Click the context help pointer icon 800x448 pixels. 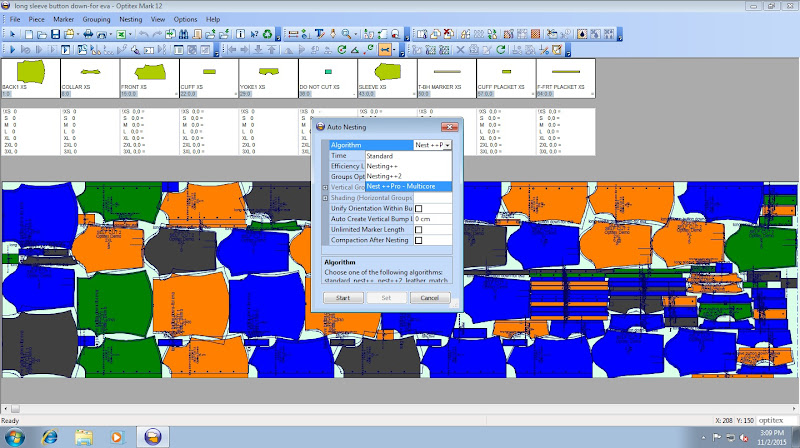click(x=254, y=34)
